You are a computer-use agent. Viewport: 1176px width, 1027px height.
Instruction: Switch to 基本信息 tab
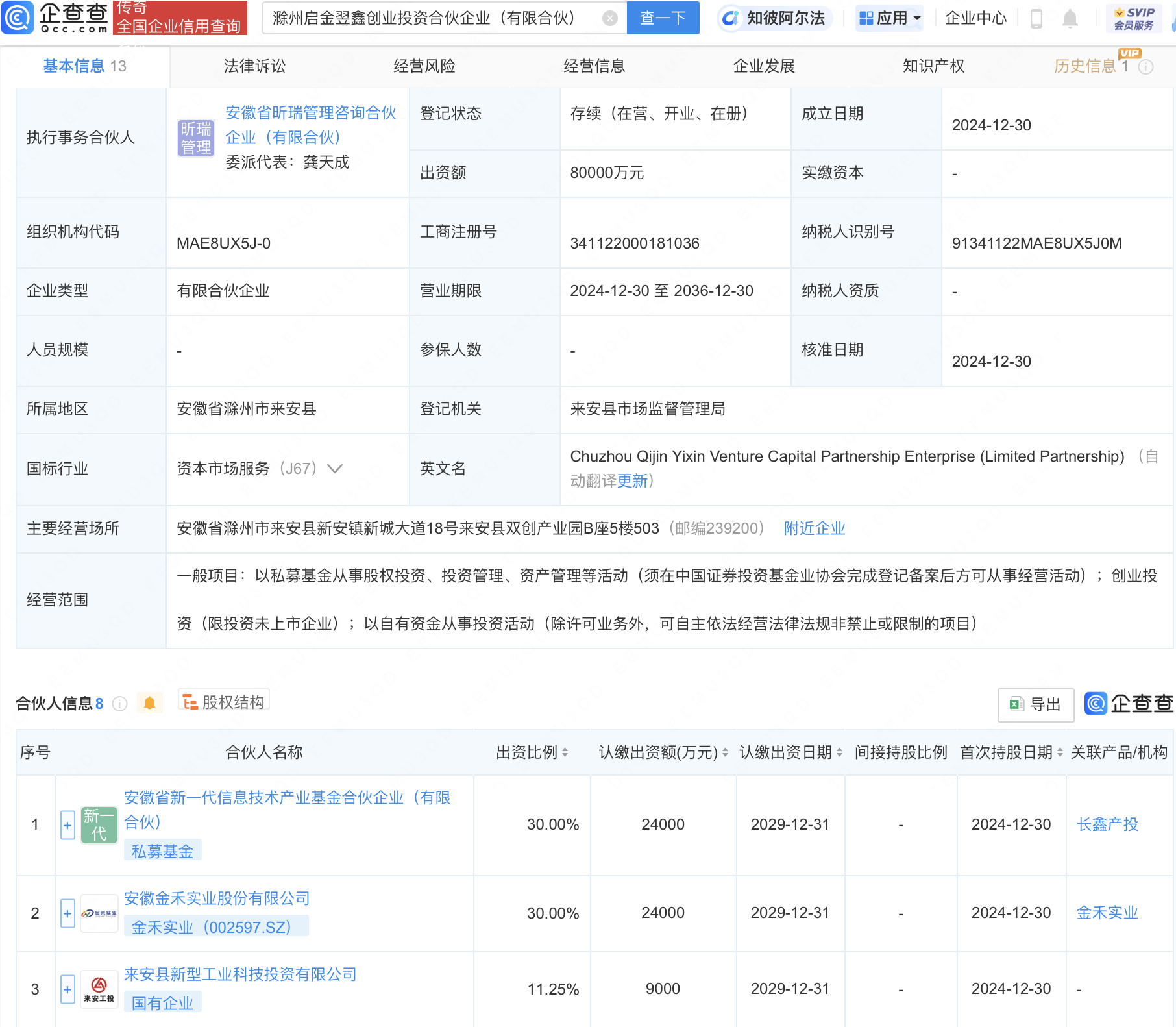pos(84,66)
